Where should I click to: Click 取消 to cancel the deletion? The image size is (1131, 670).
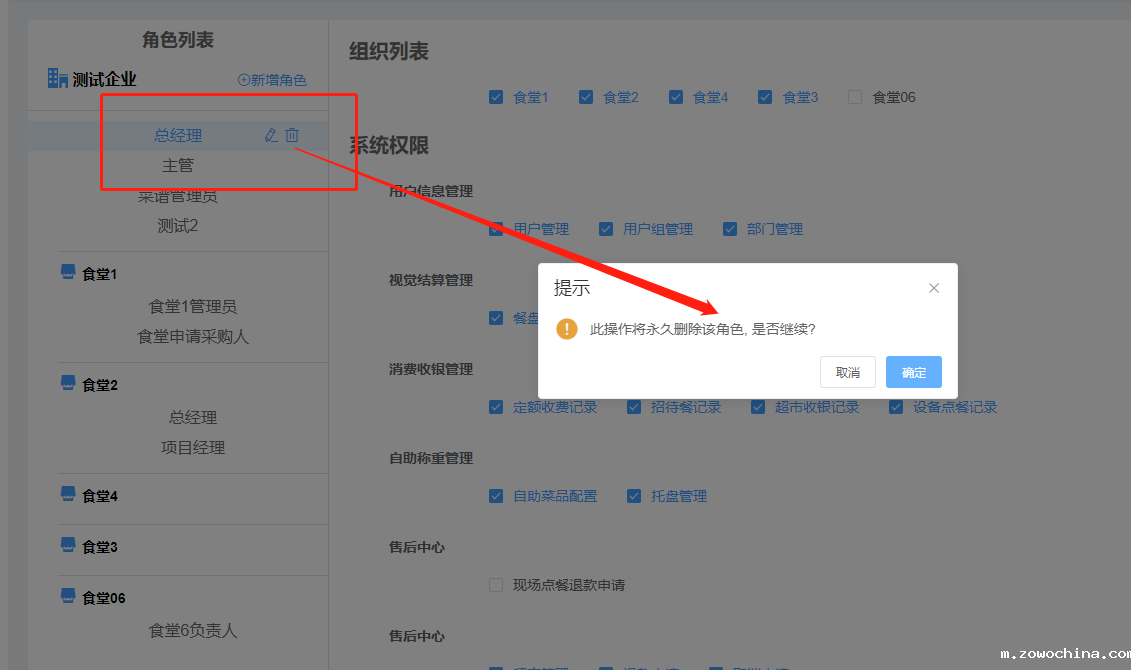pos(847,371)
